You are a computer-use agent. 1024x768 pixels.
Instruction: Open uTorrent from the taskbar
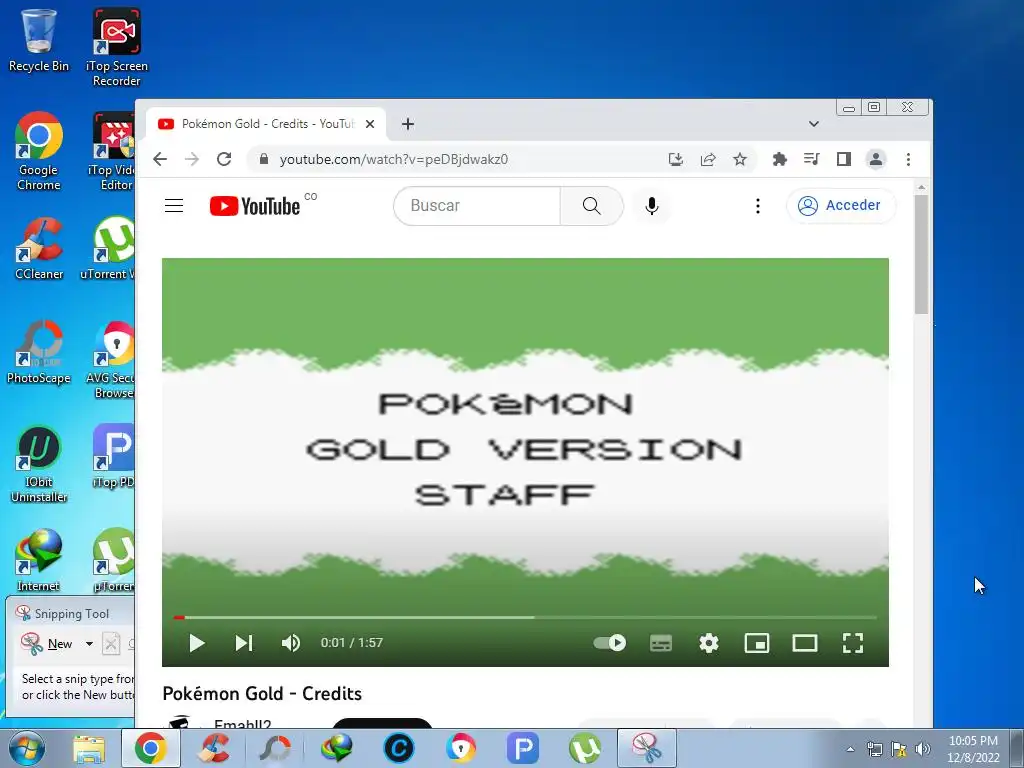pyautogui.click(x=585, y=748)
